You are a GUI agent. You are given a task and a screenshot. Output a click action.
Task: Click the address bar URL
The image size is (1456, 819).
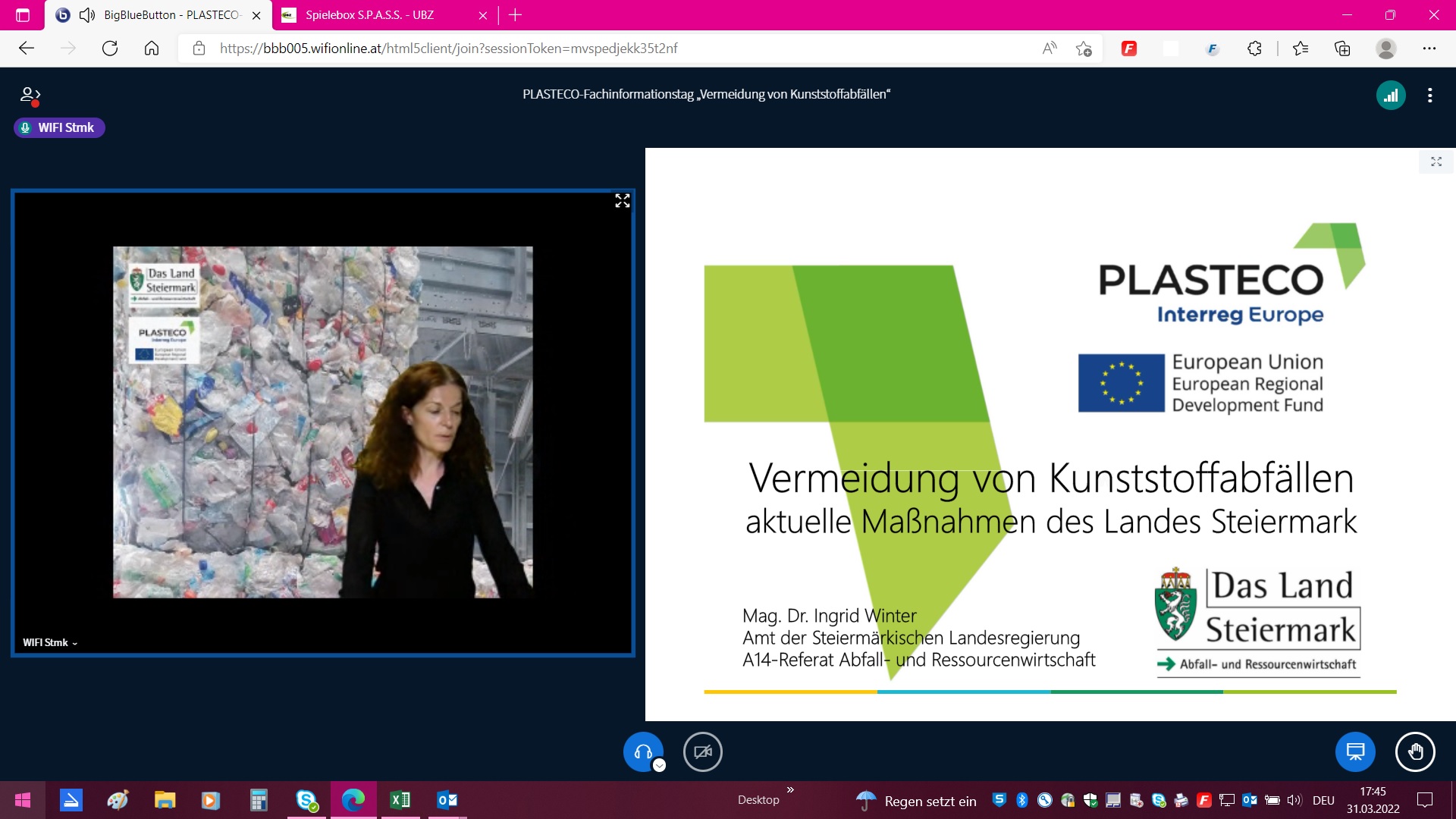(x=448, y=49)
